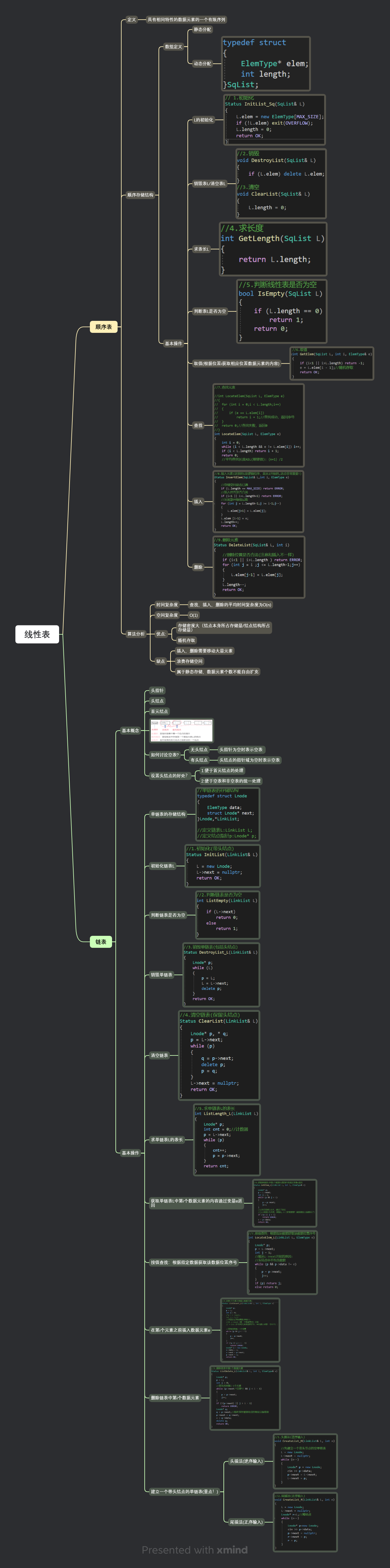Open the GetLength code image
The image size is (390, 1568).
tap(273, 249)
